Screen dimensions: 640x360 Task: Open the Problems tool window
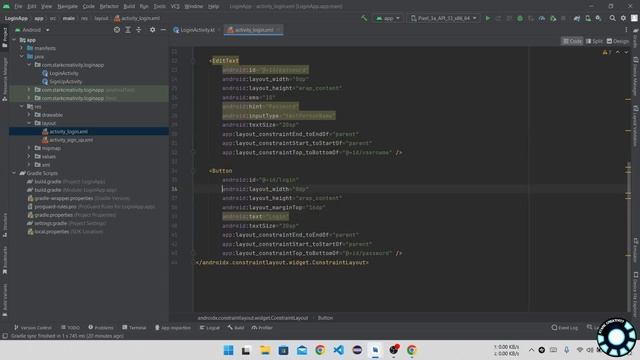click(x=101, y=328)
